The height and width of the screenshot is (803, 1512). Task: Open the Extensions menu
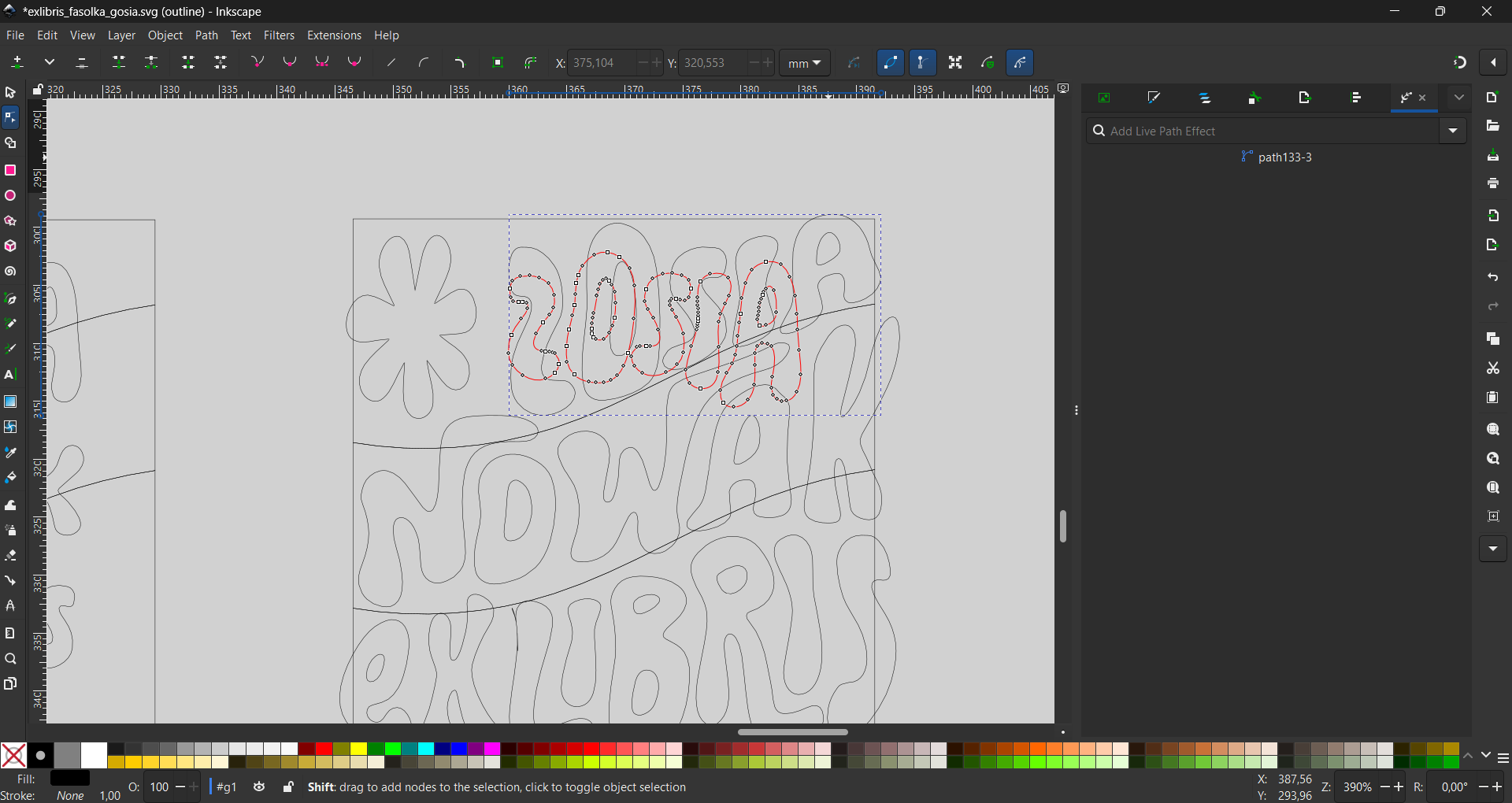click(x=334, y=35)
